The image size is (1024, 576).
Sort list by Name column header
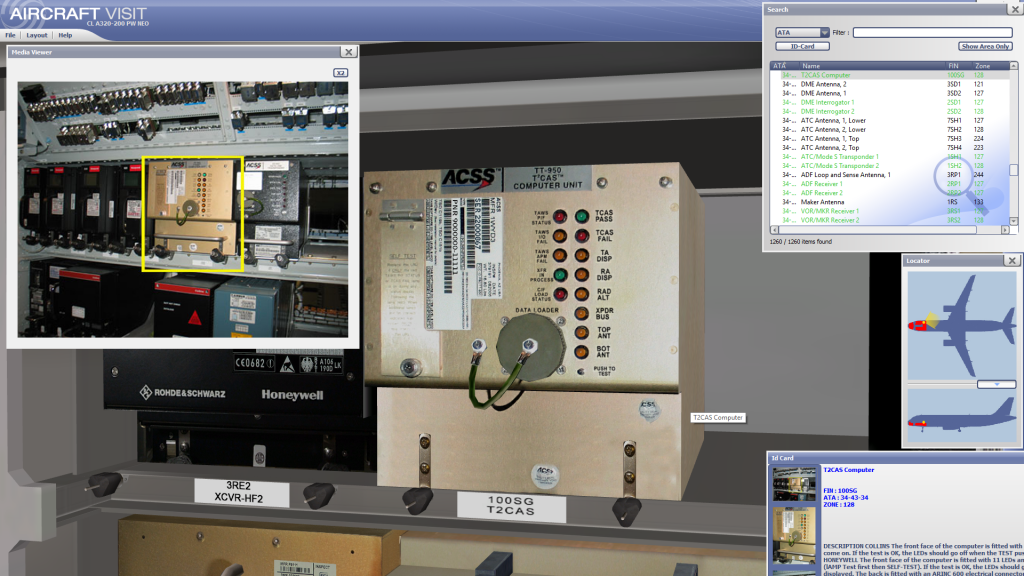(872, 66)
